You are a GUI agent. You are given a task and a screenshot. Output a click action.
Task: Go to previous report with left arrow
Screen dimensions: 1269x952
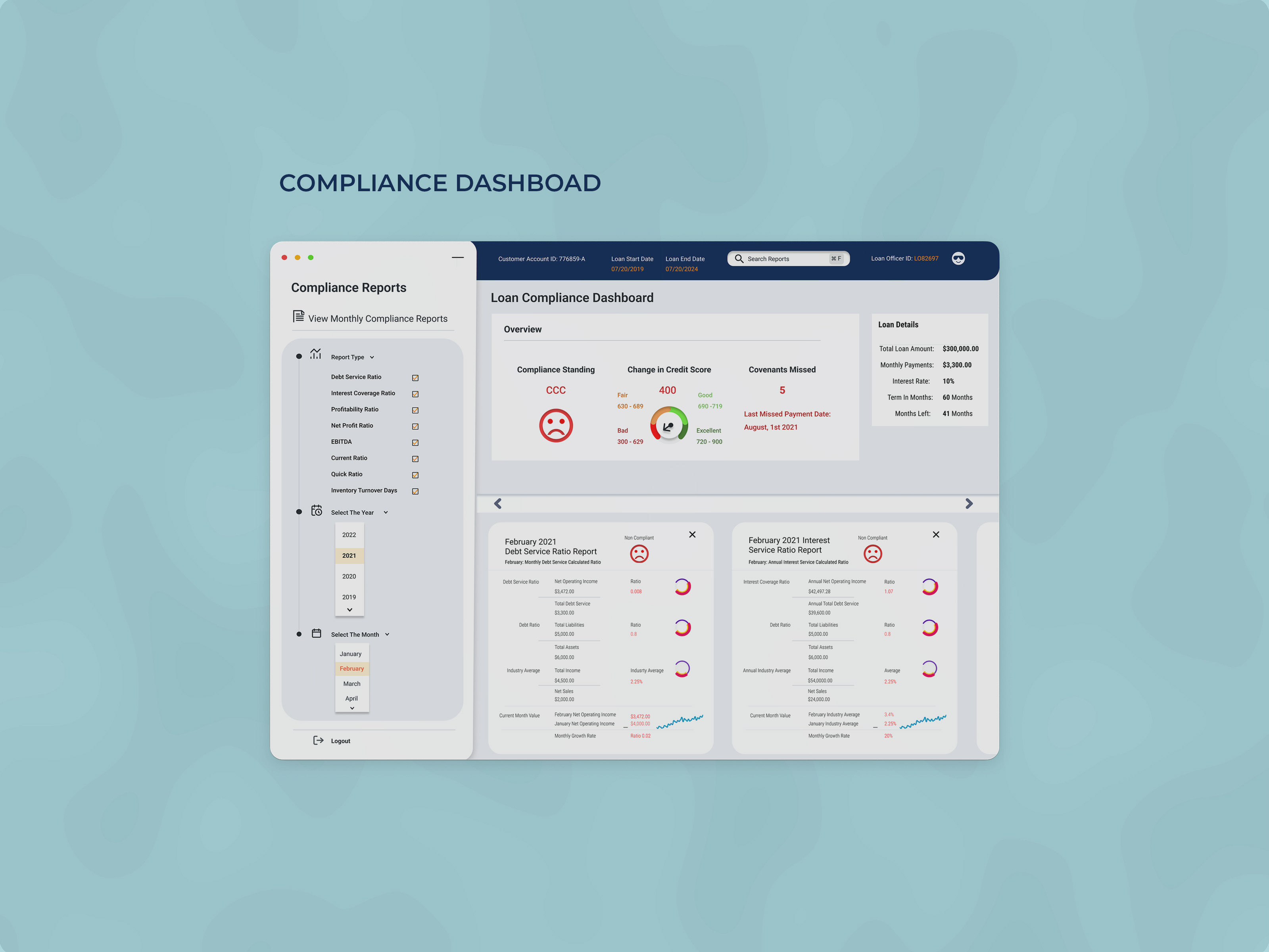[498, 503]
